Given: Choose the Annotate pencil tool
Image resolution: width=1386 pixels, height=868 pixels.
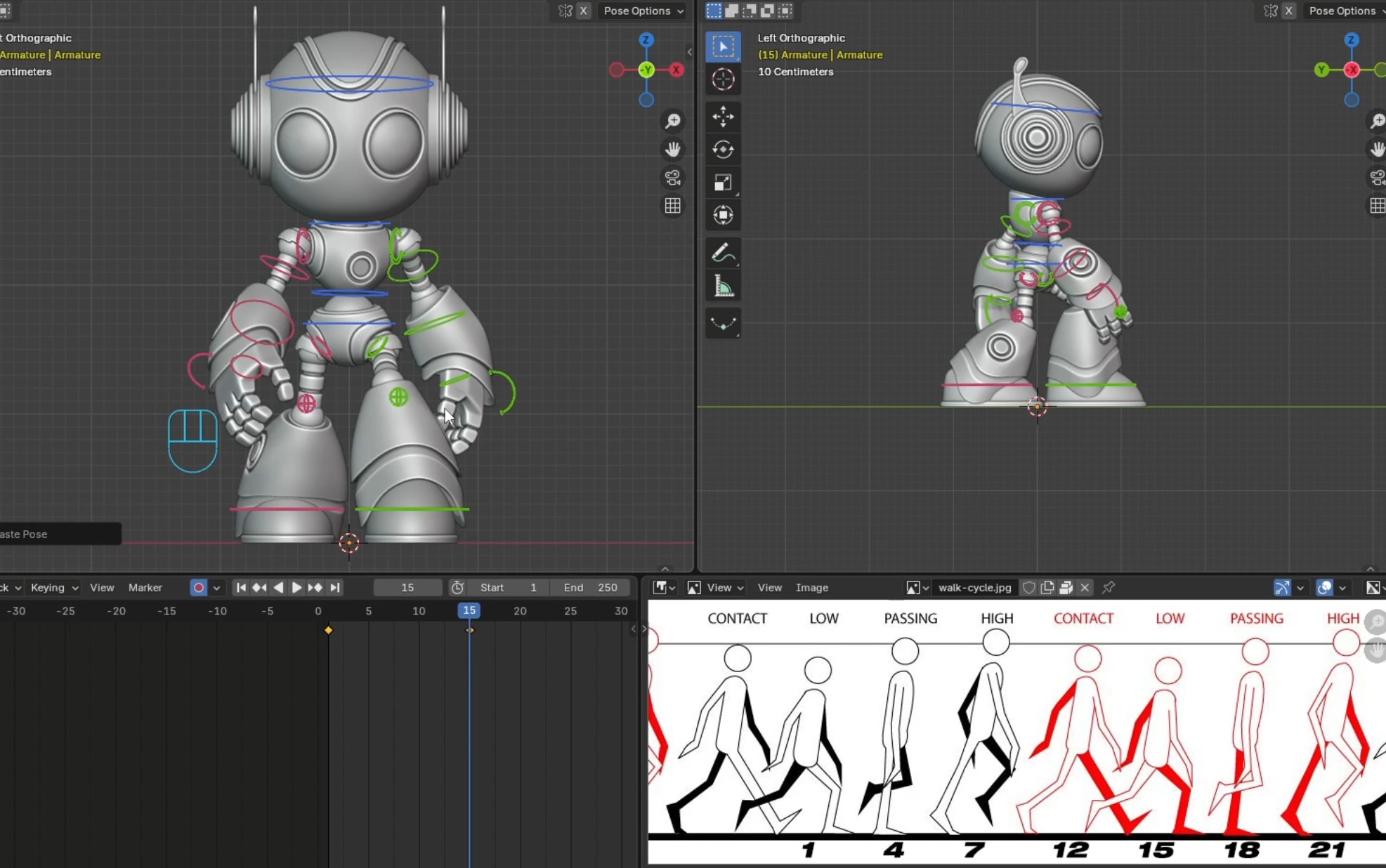Looking at the screenshot, I should [723, 253].
